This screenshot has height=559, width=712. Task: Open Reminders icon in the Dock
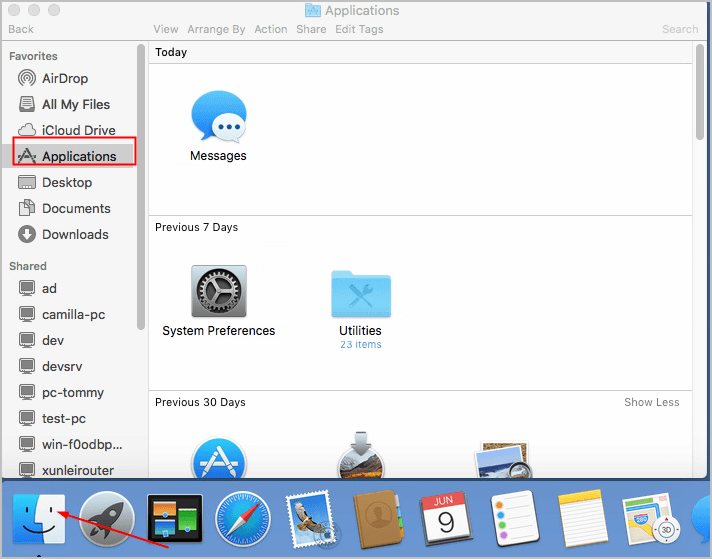[514, 519]
